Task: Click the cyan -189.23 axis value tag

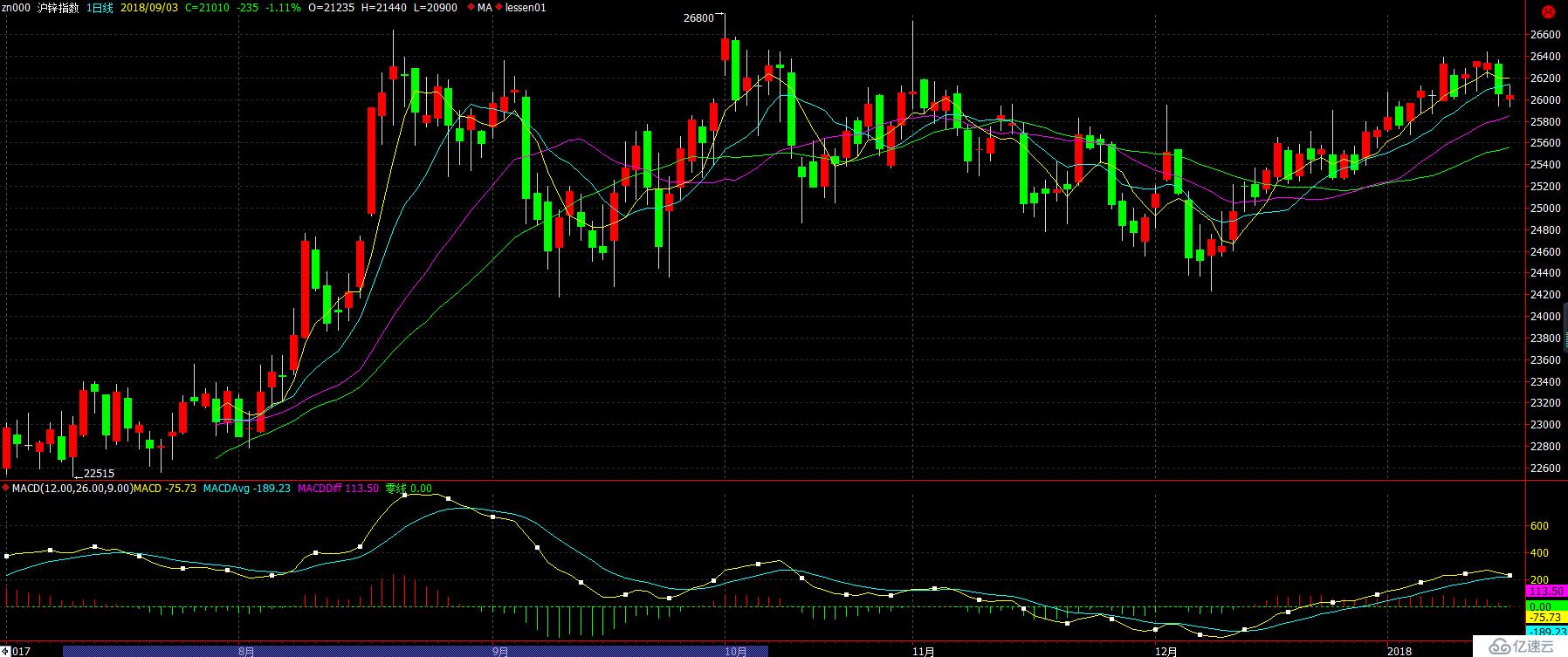Action: point(1546,632)
